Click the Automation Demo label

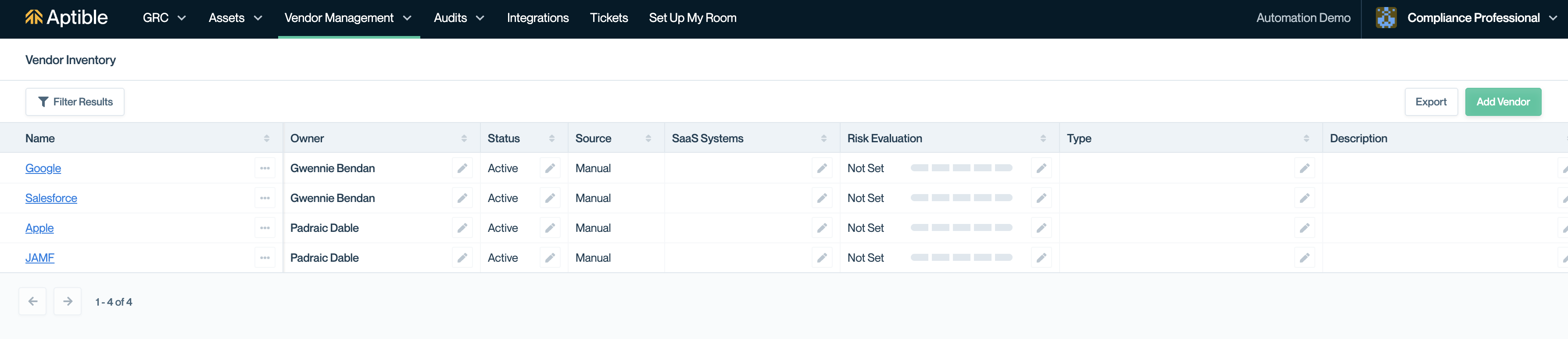point(1303,18)
